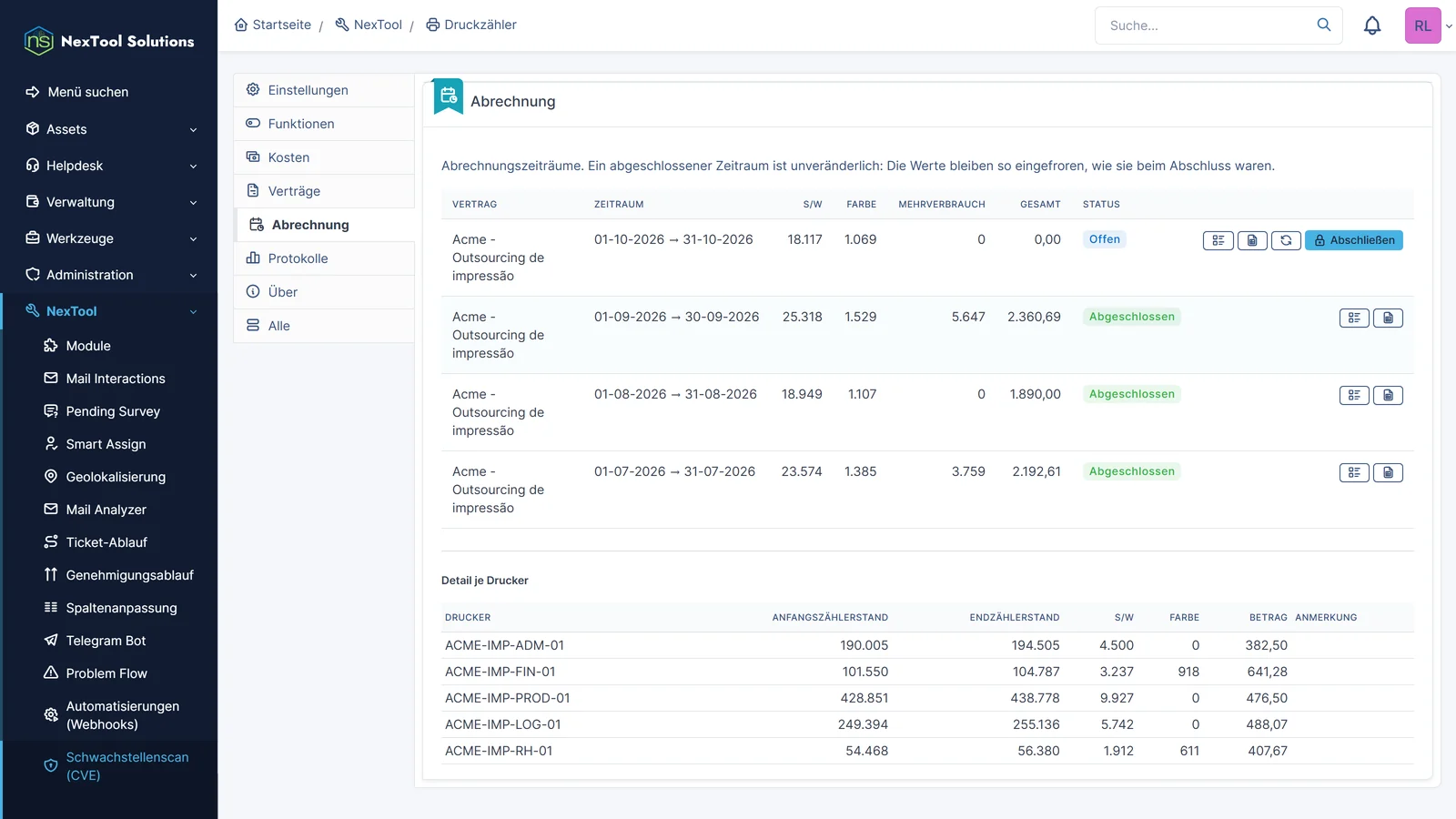This screenshot has height=819, width=1456.
Task: Go to Startseite breadcrumb
Action: pyautogui.click(x=273, y=25)
